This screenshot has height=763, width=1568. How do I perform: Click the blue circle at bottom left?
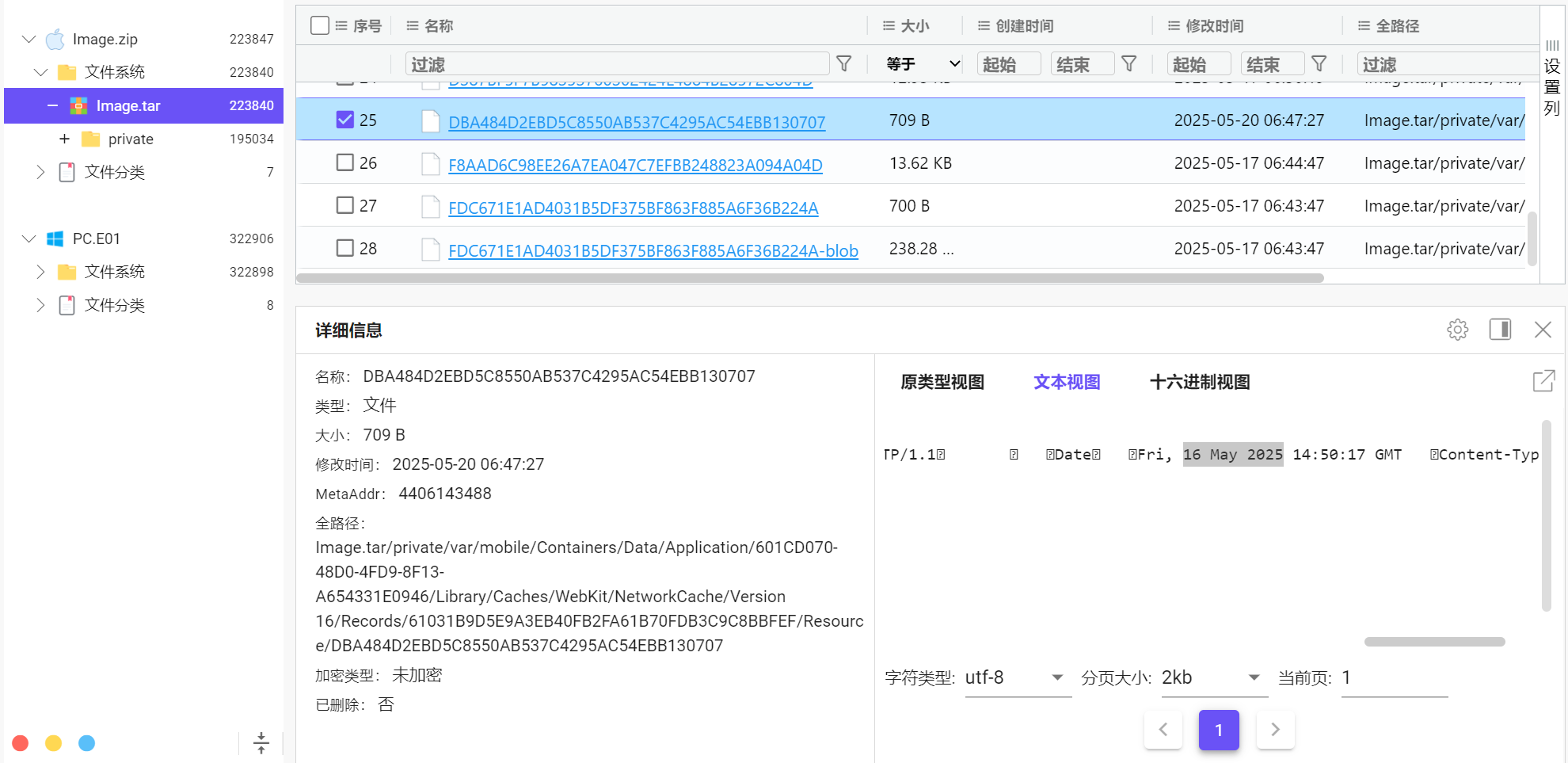(x=87, y=743)
